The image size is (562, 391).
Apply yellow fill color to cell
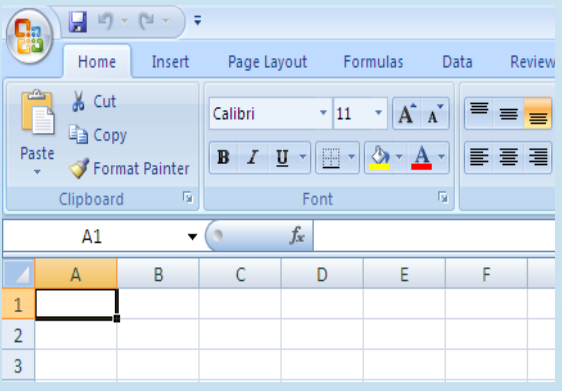pyautogui.click(x=380, y=157)
